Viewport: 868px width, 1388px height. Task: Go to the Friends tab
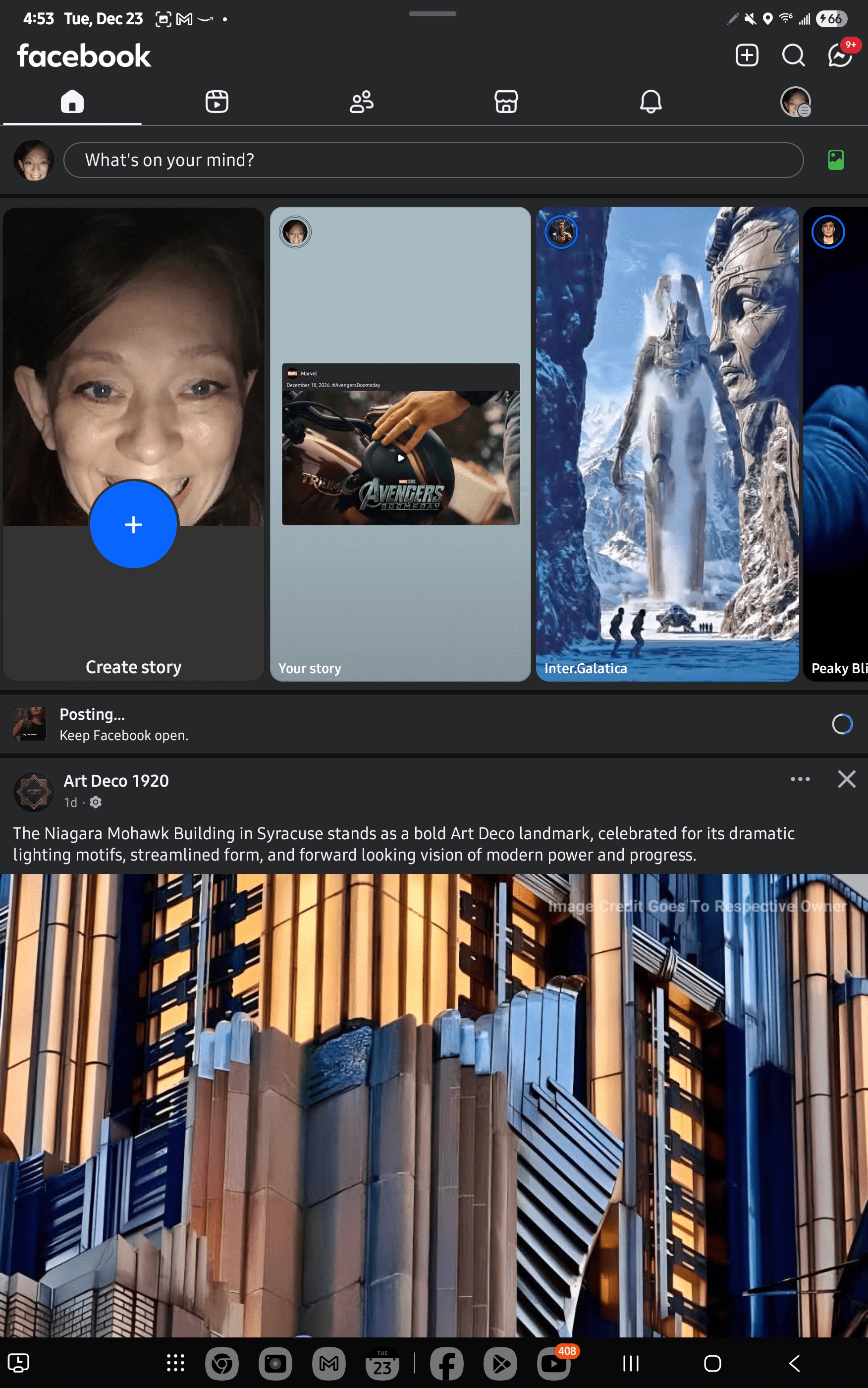click(x=361, y=102)
